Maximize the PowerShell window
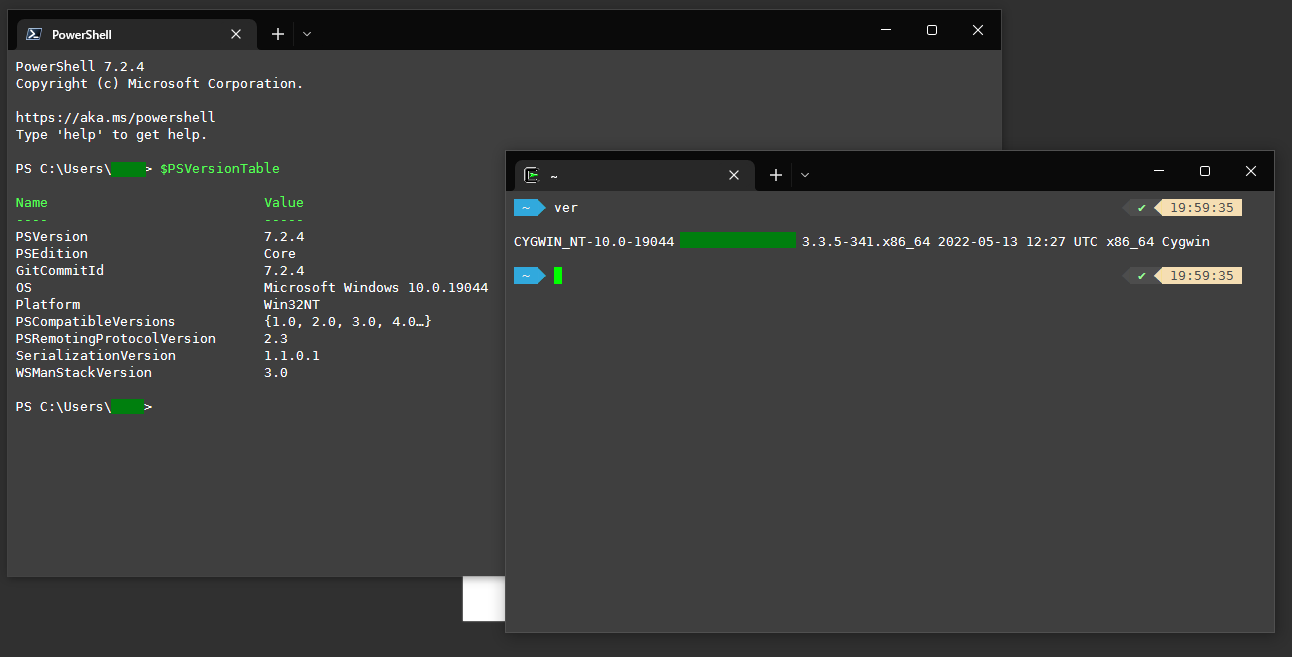 [x=932, y=30]
